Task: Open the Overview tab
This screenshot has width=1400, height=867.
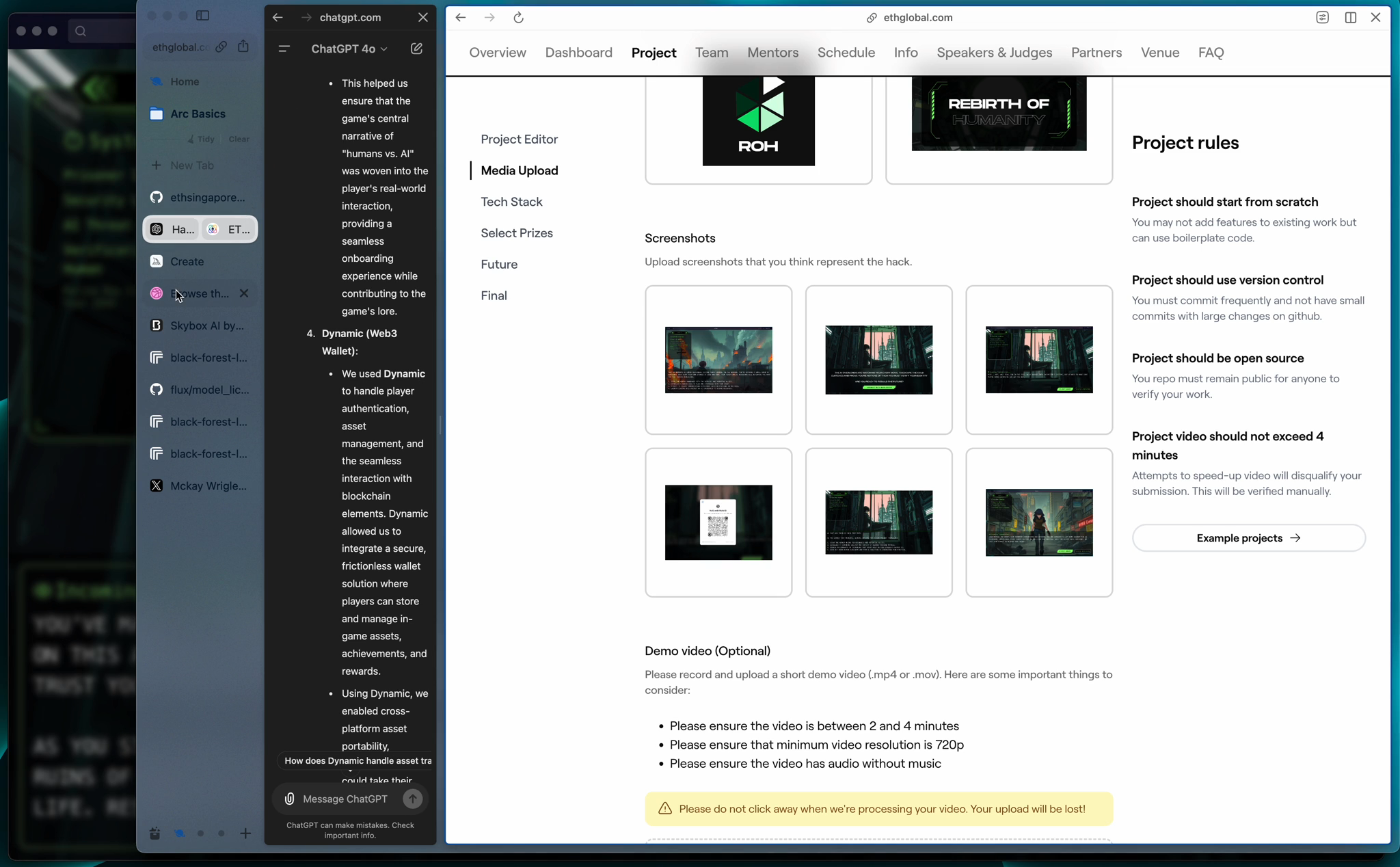Action: click(x=498, y=53)
